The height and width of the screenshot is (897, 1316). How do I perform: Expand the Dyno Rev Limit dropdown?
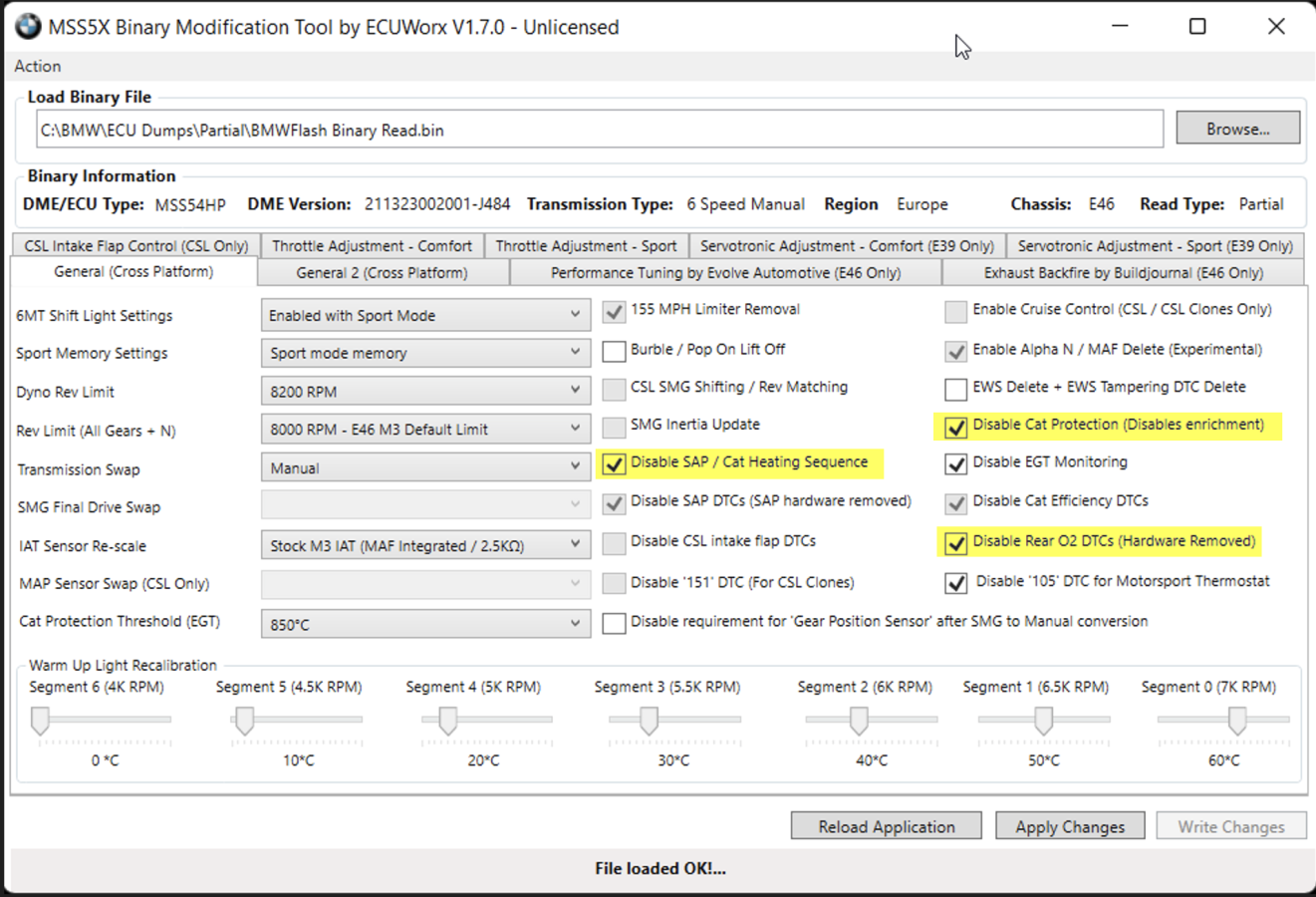pyautogui.click(x=424, y=392)
